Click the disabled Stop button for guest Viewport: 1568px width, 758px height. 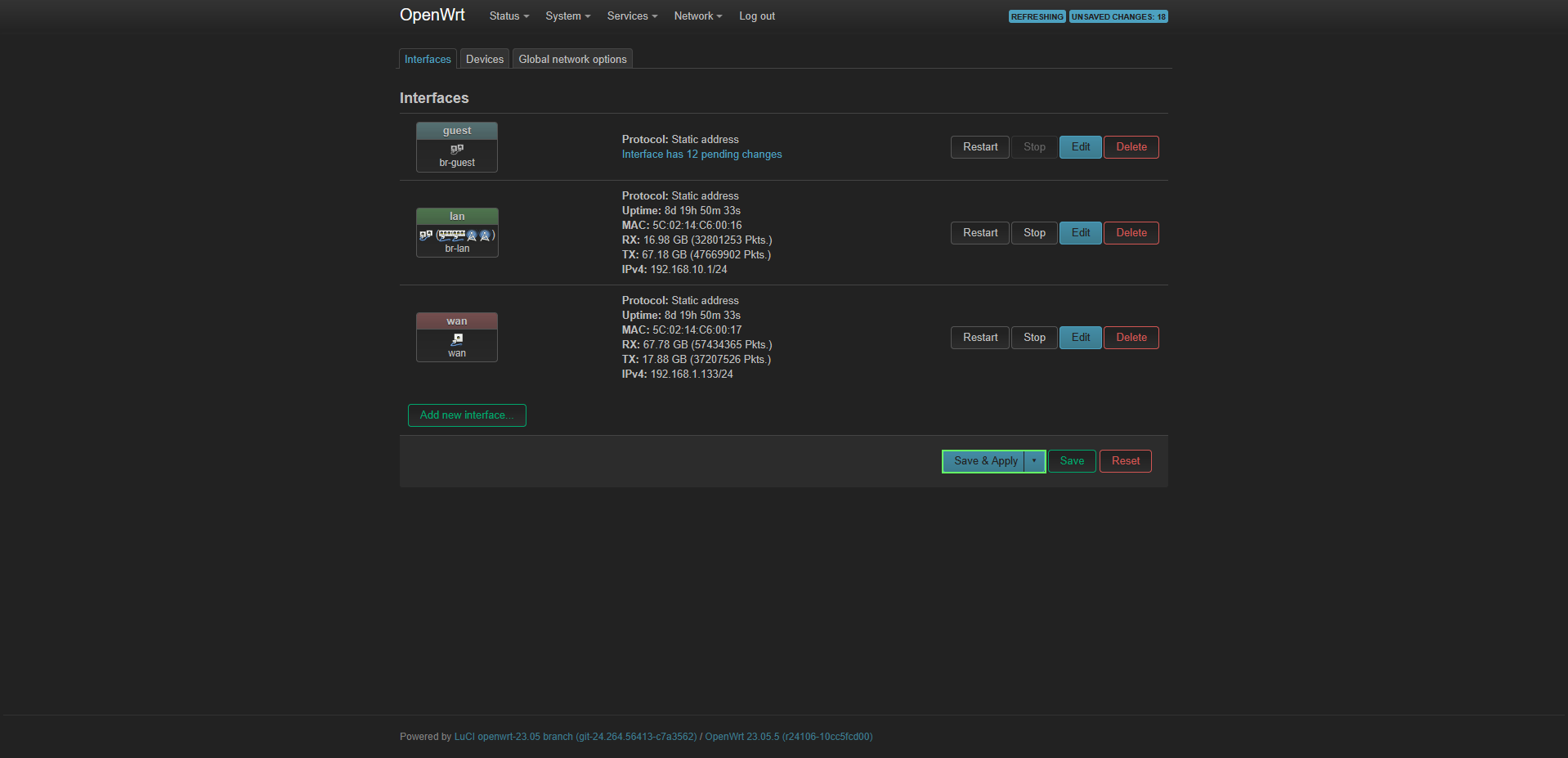(x=1034, y=147)
